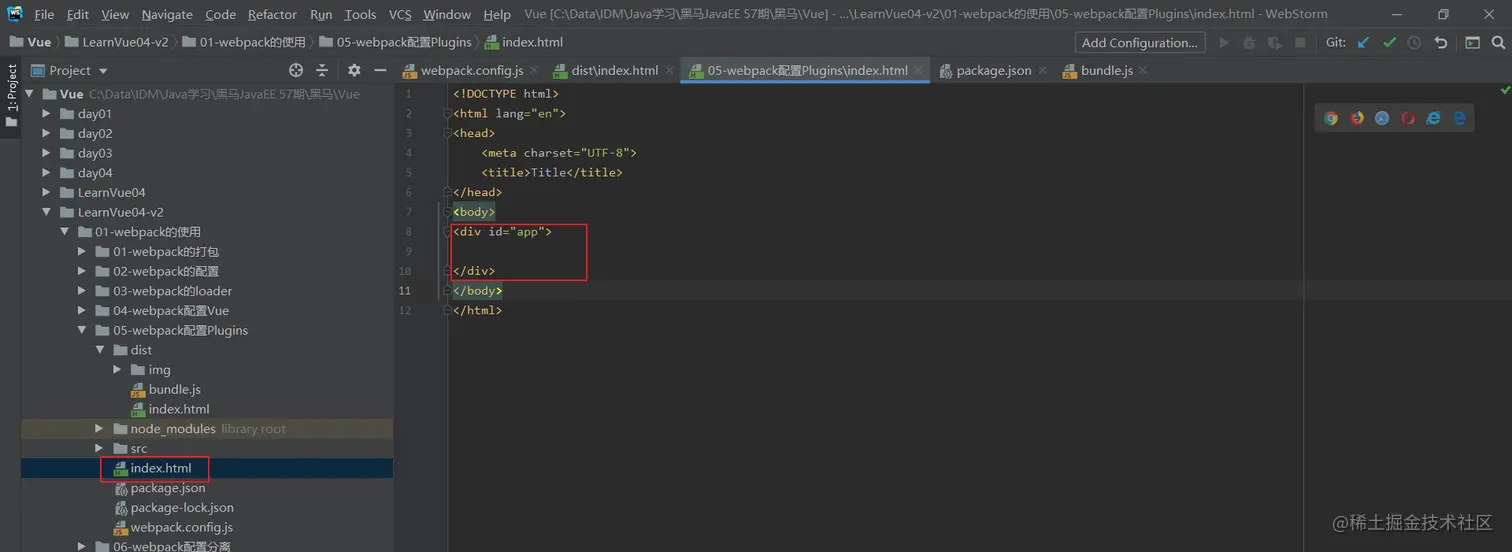Select bundle.js in dist folder tree

(x=175, y=389)
